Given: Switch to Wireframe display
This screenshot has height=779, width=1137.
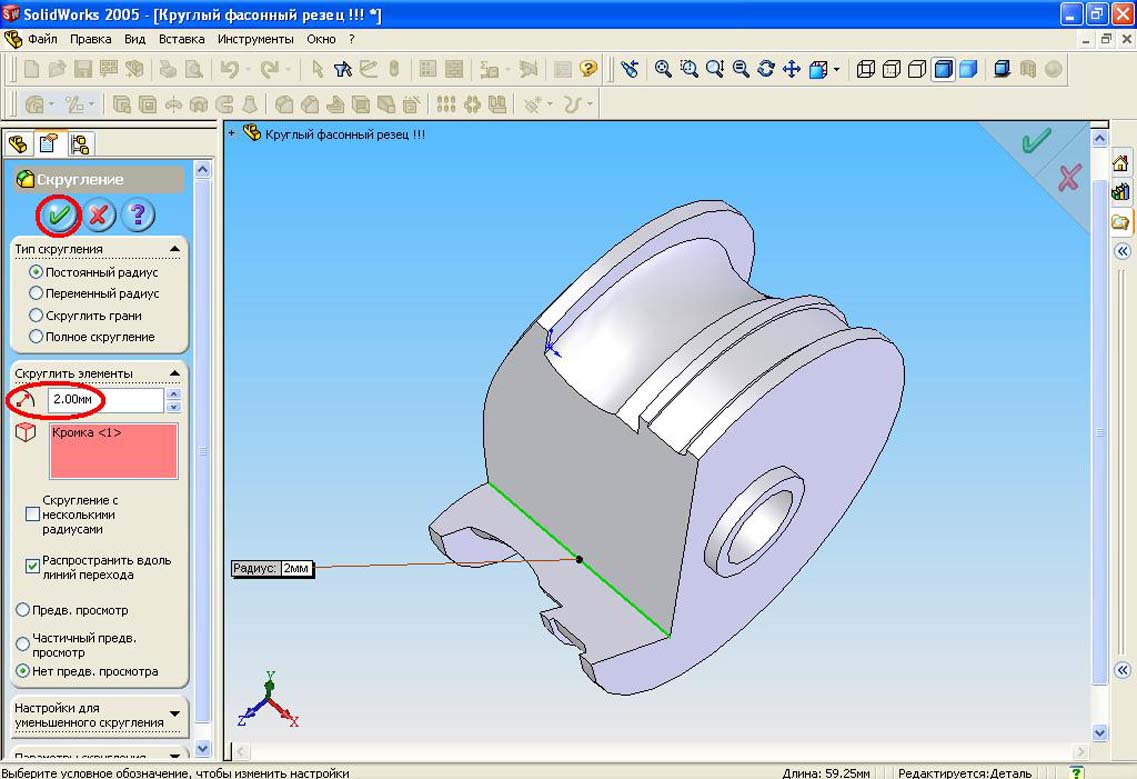Looking at the screenshot, I should [866, 69].
